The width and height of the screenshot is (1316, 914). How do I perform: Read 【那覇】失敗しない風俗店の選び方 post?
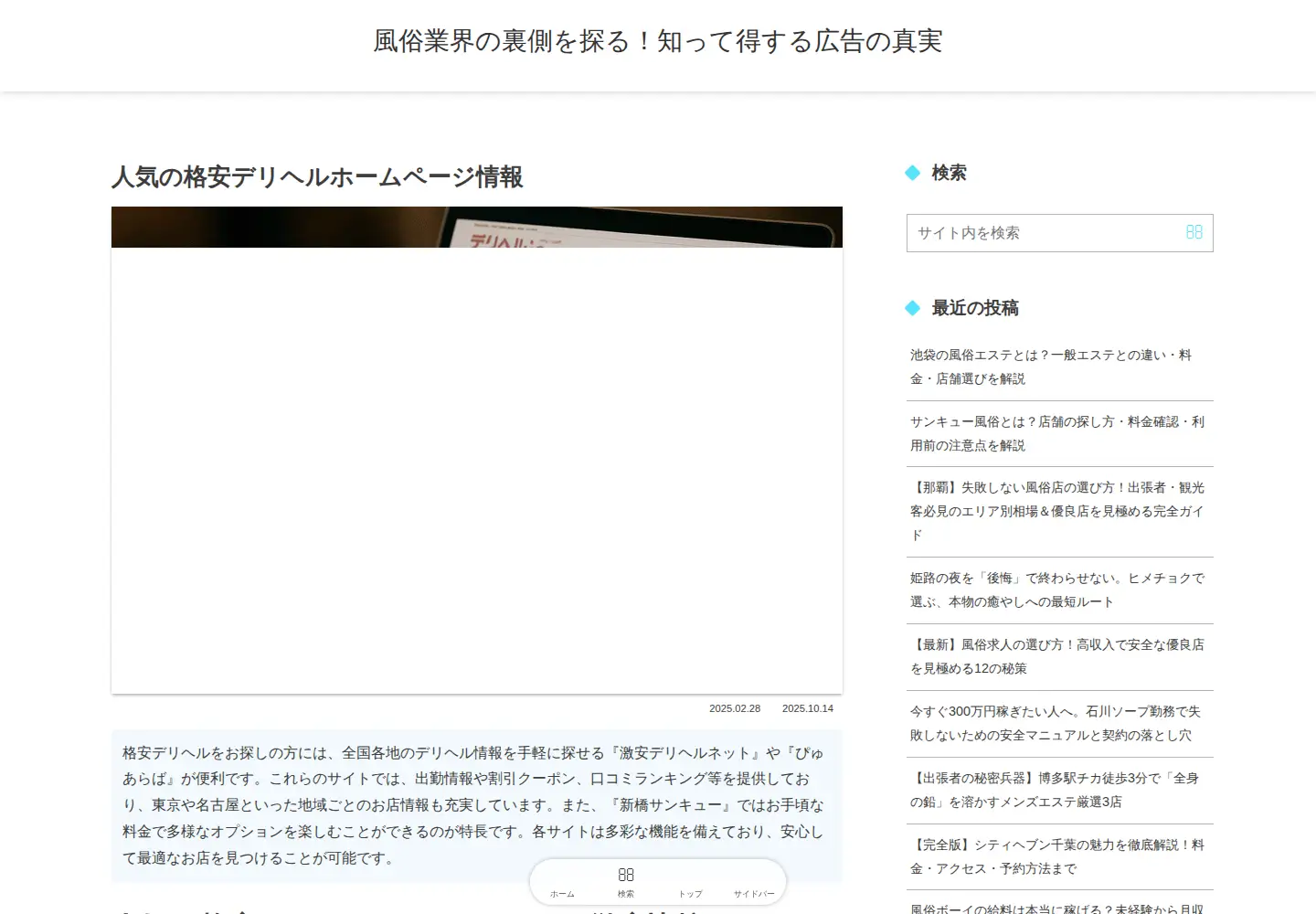click(x=1060, y=511)
